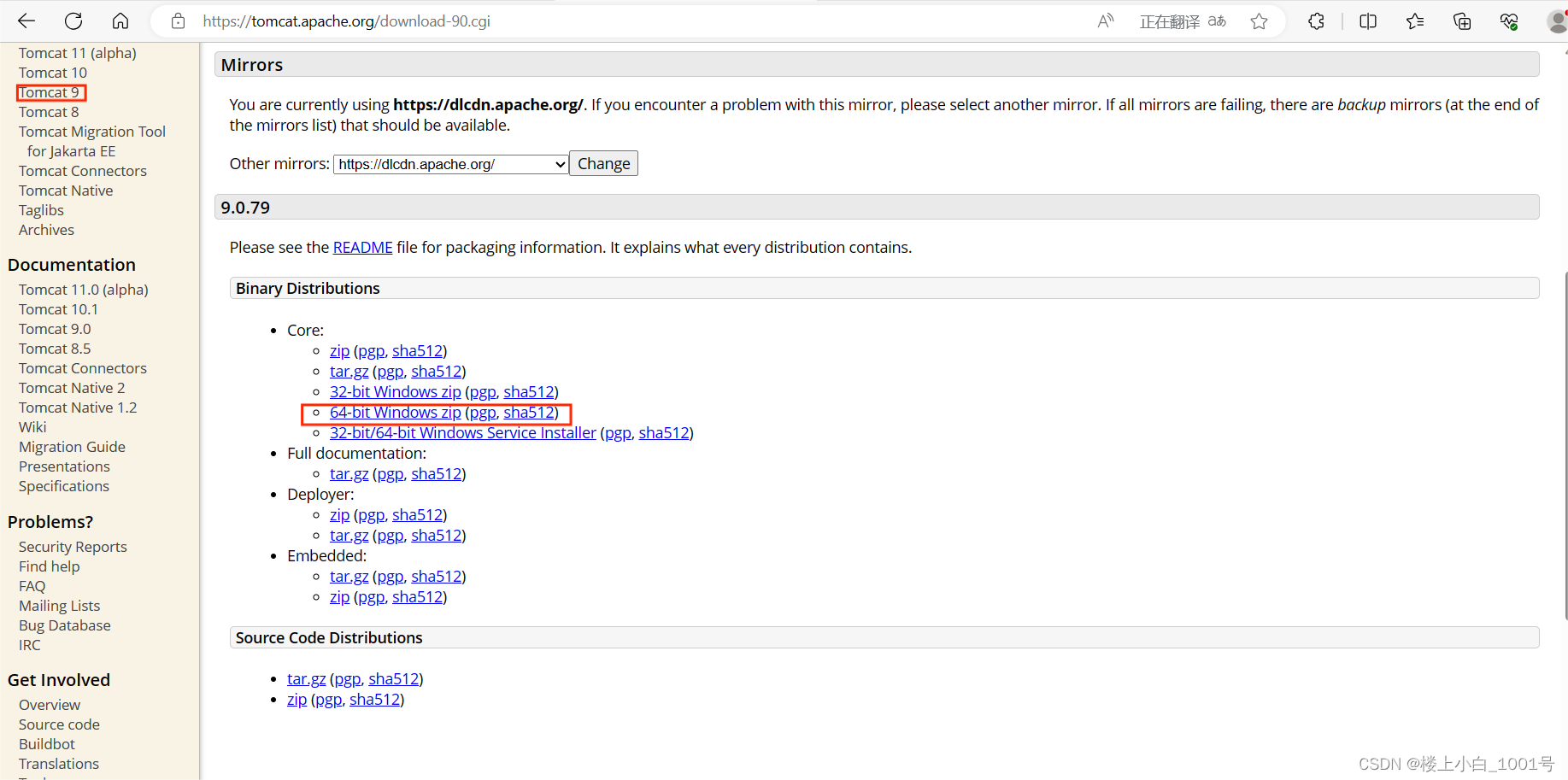The image size is (1568, 780).
Task: Open the Specifications link
Action: tap(64, 486)
